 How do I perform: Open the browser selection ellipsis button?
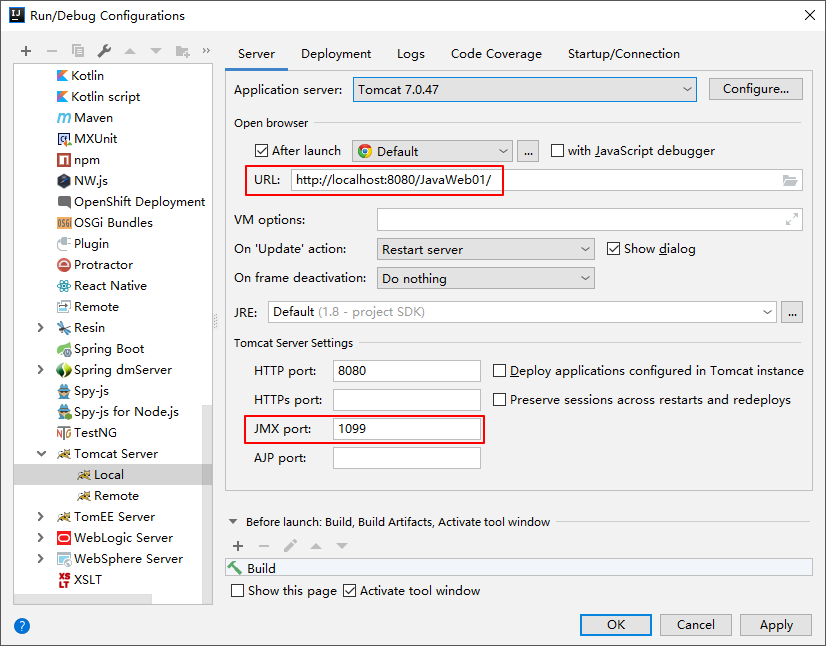click(529, 151)
